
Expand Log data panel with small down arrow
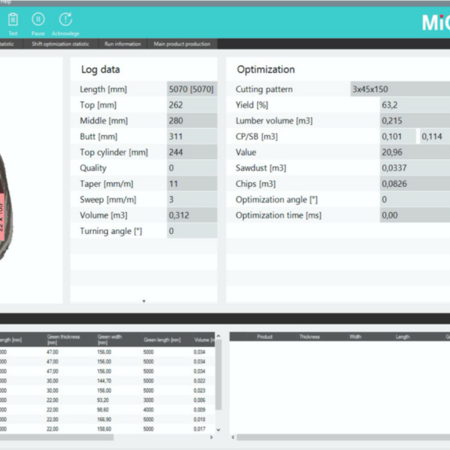[144, 301]
